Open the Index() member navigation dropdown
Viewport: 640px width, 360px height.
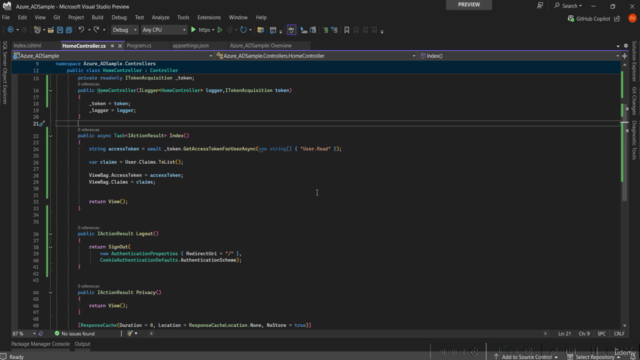(519, 56)
